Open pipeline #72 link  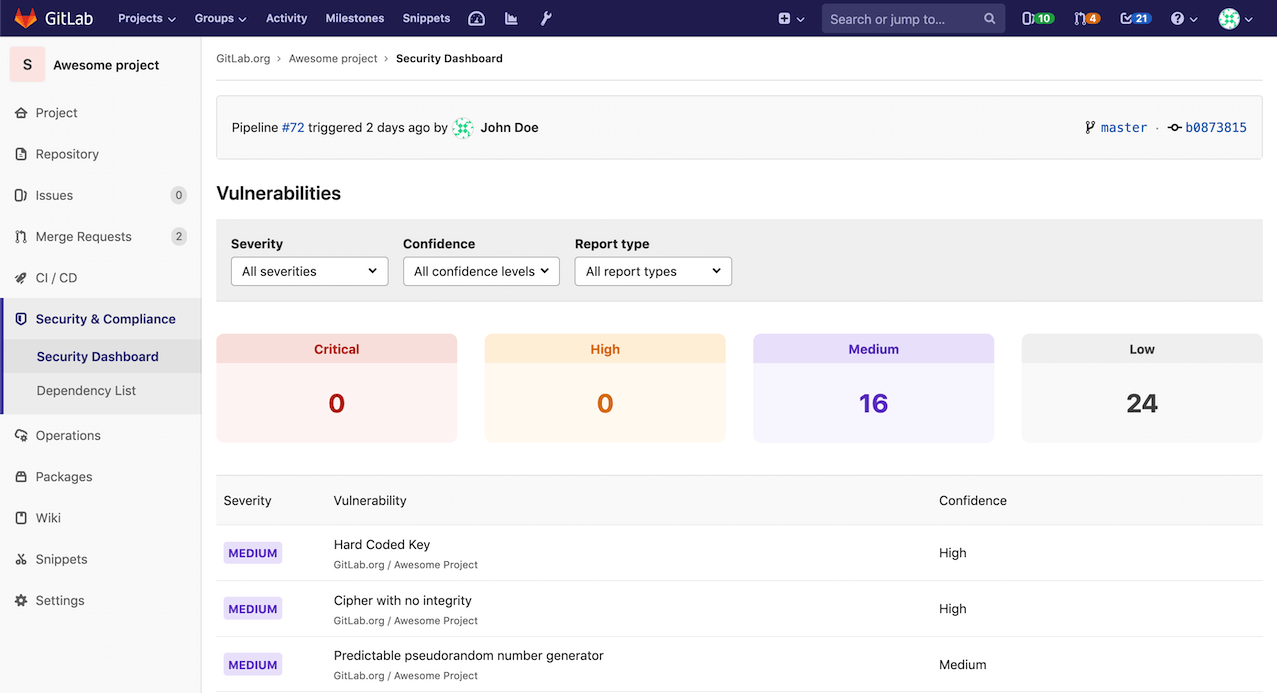293,127
